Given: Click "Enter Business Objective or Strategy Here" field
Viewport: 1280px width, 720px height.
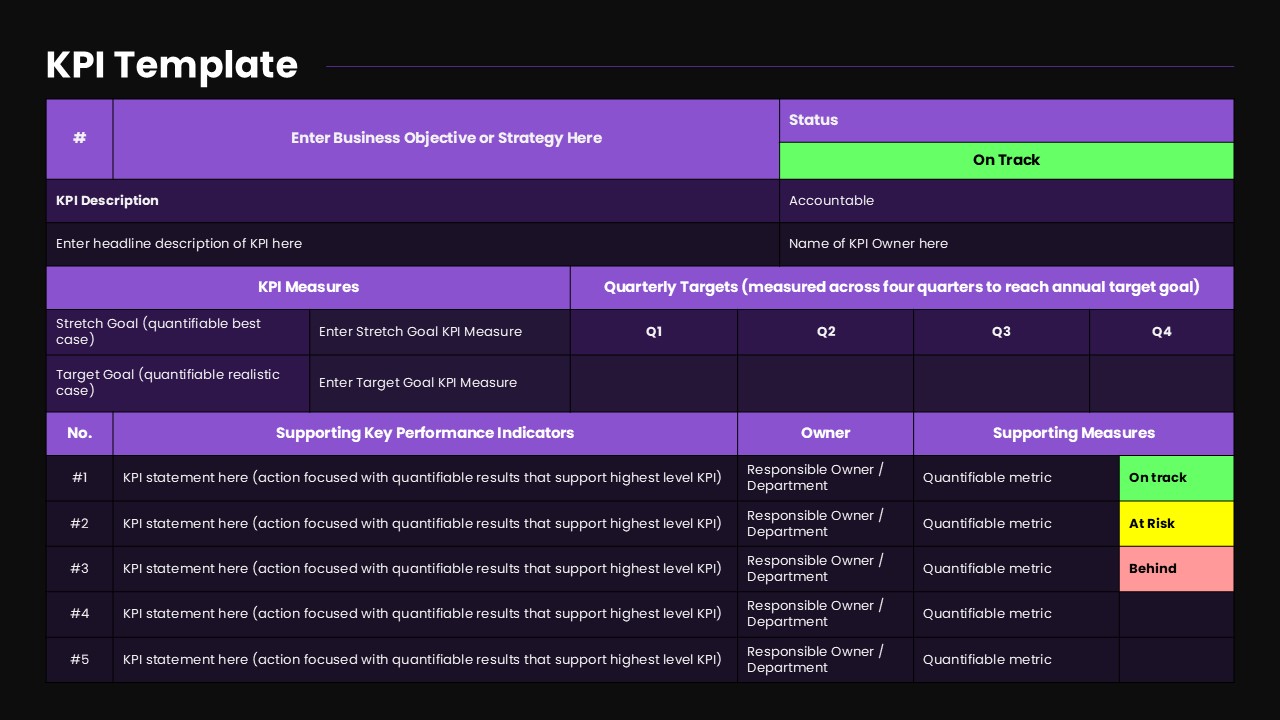Looking at the screenshot, I should click(446, 138).
